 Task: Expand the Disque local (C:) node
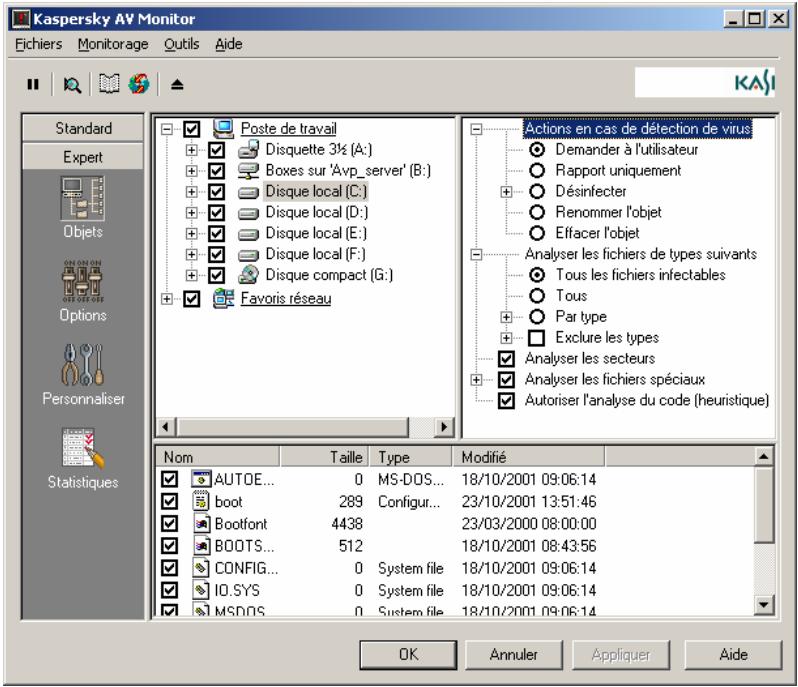tap(191, 192)
